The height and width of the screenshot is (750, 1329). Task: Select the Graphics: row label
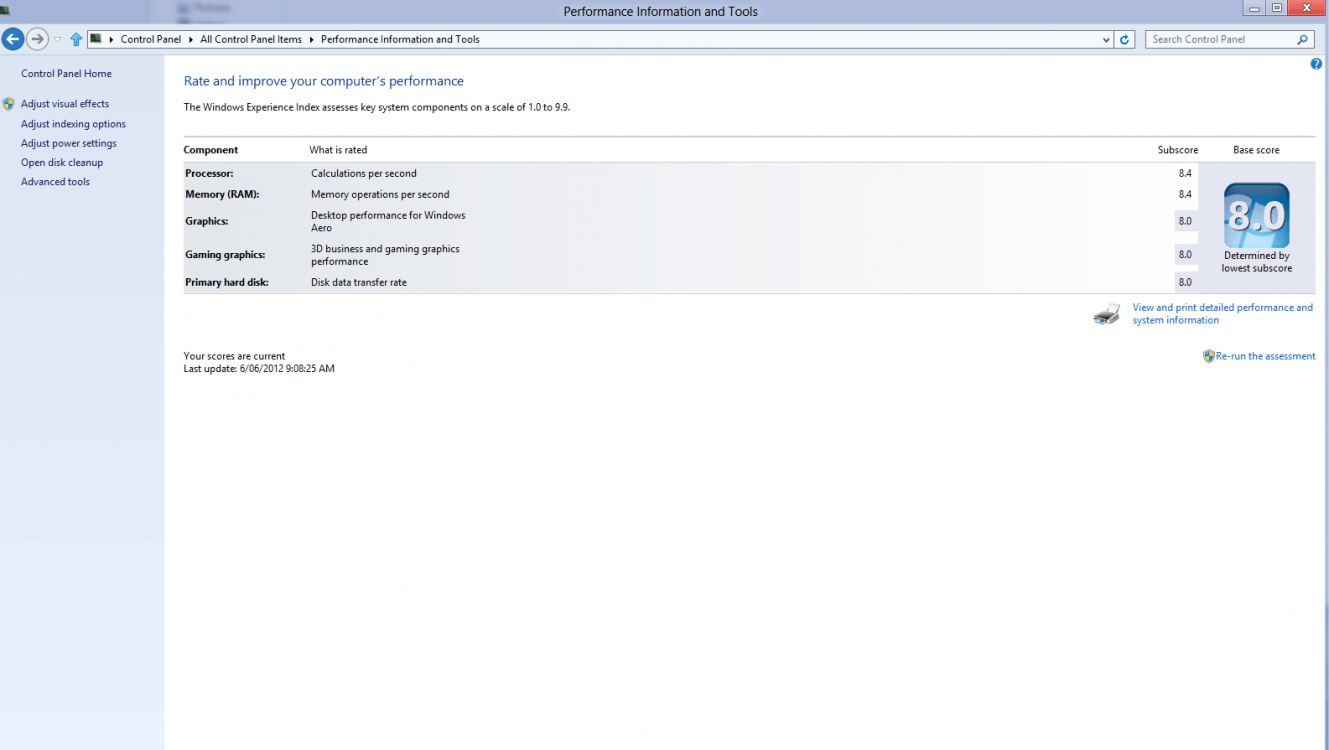pos(207,221)
